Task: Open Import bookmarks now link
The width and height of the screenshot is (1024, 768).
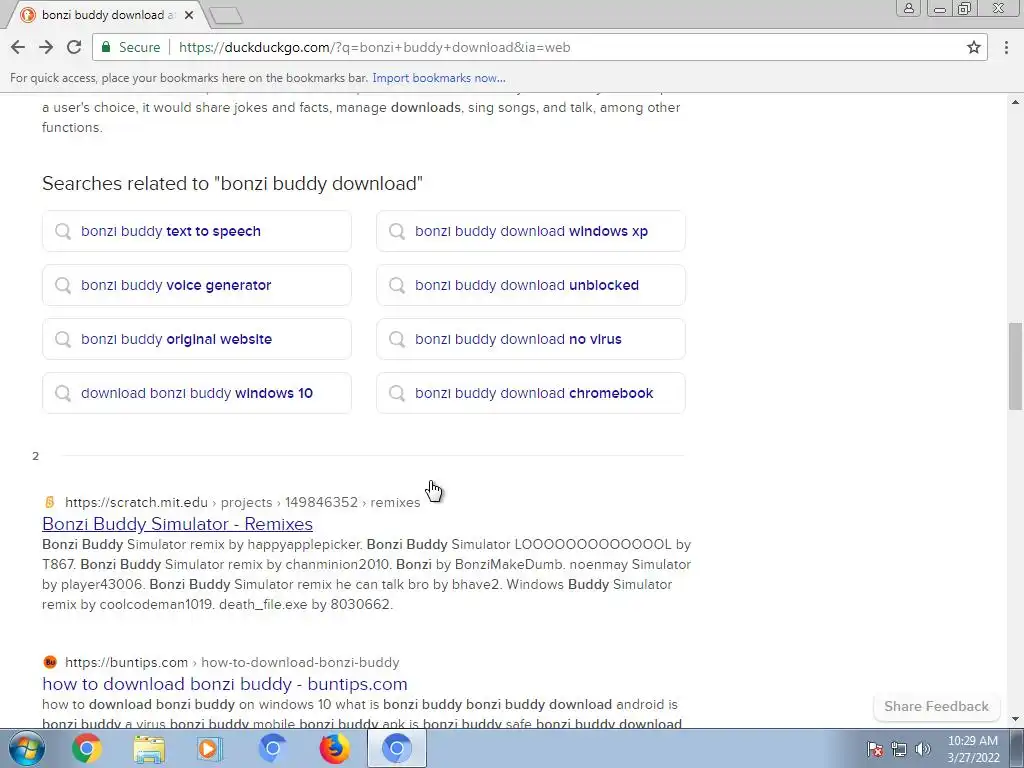Action: (439, 78)
